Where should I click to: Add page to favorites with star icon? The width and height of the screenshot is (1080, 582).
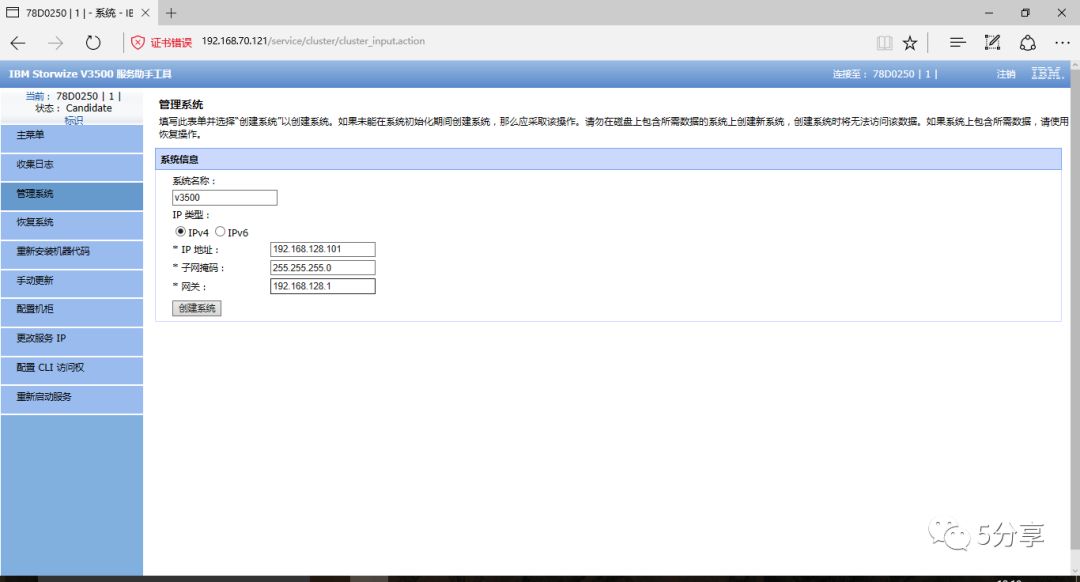pos(910,43)
